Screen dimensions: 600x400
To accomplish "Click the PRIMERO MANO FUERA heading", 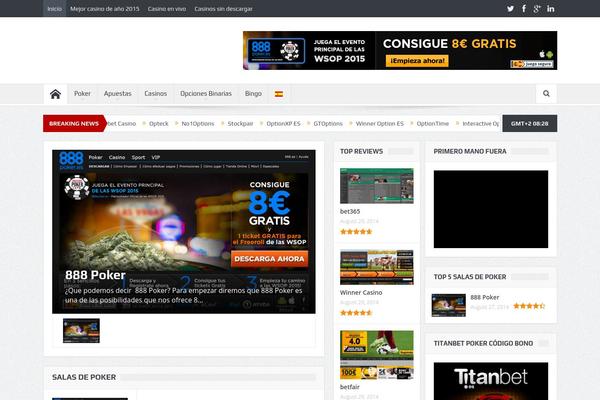I will click(x=470, y=151).
